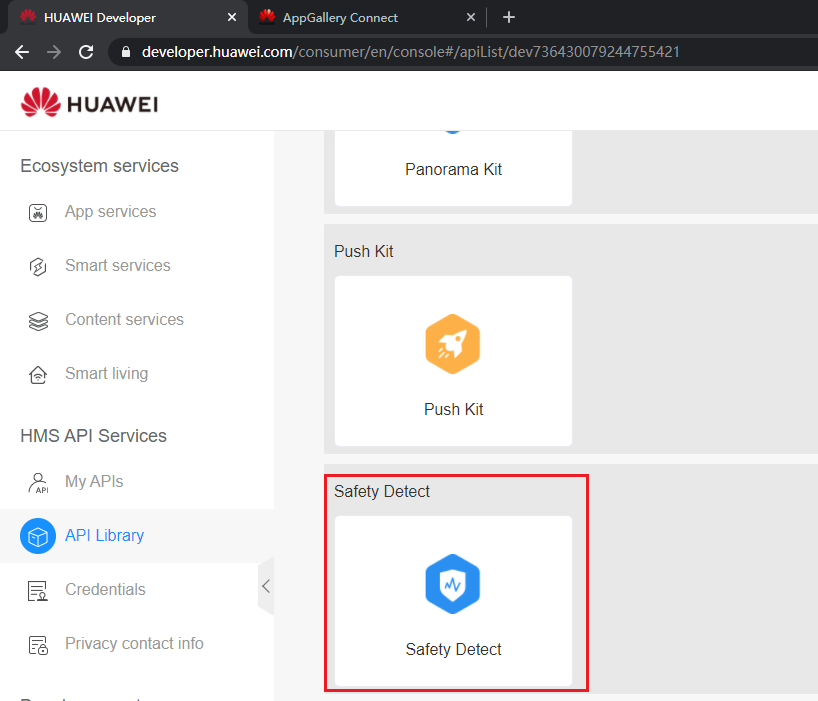Click the Safety Detect shield icon

pos(453,584)
